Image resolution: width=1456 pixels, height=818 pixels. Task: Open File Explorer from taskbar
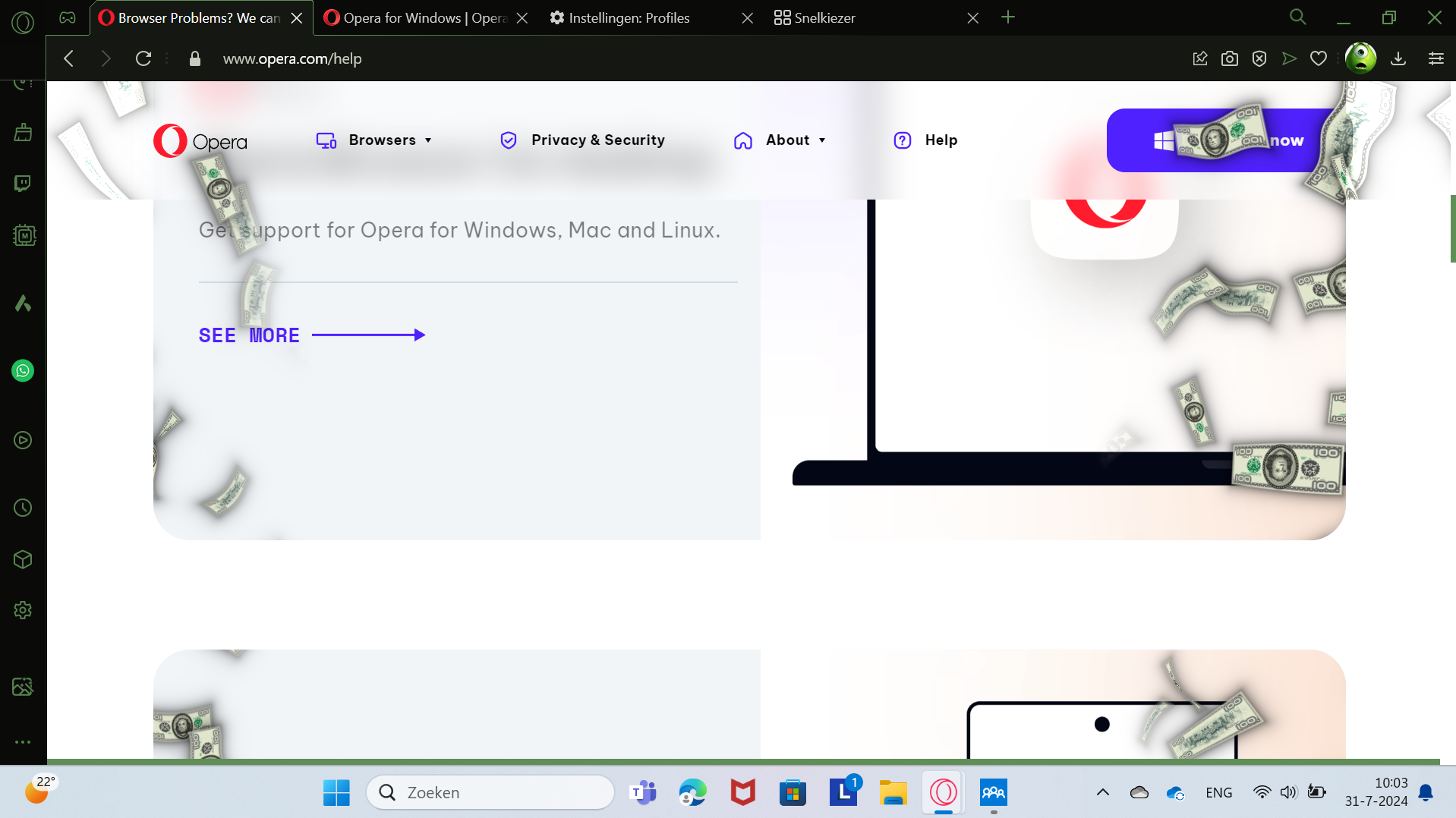[893, 792]
